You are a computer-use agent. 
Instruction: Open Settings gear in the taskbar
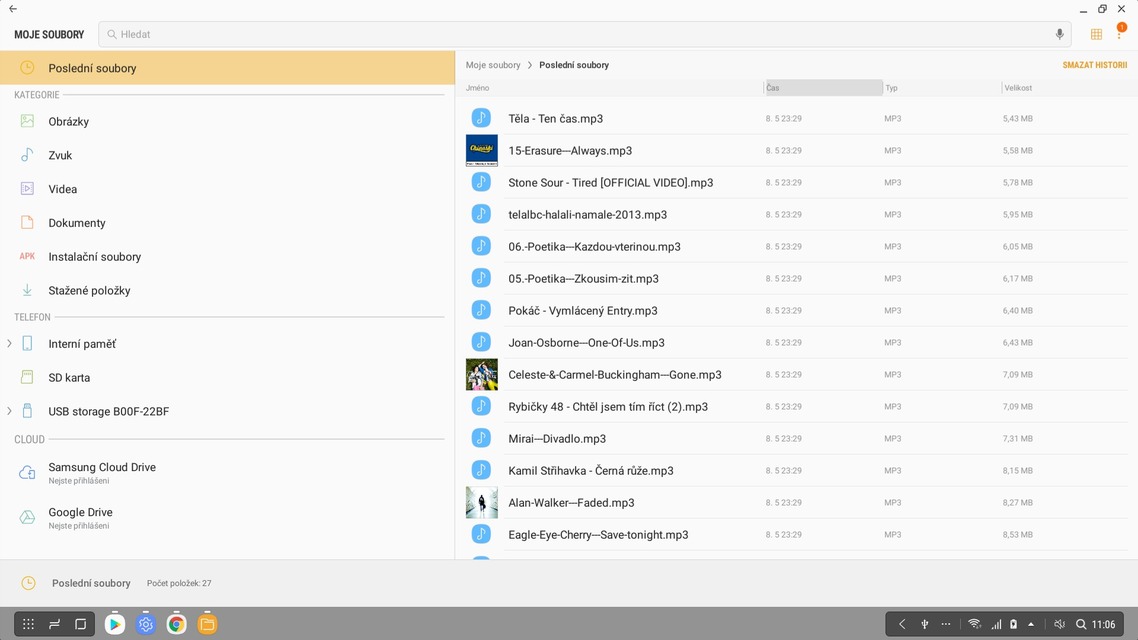click(146, 624)
